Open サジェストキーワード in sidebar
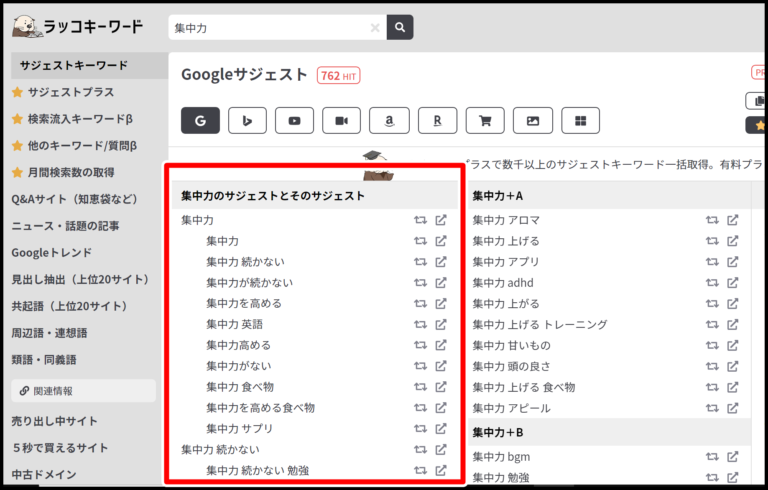This screenshot has width=768, height=490. pos(90,66)
